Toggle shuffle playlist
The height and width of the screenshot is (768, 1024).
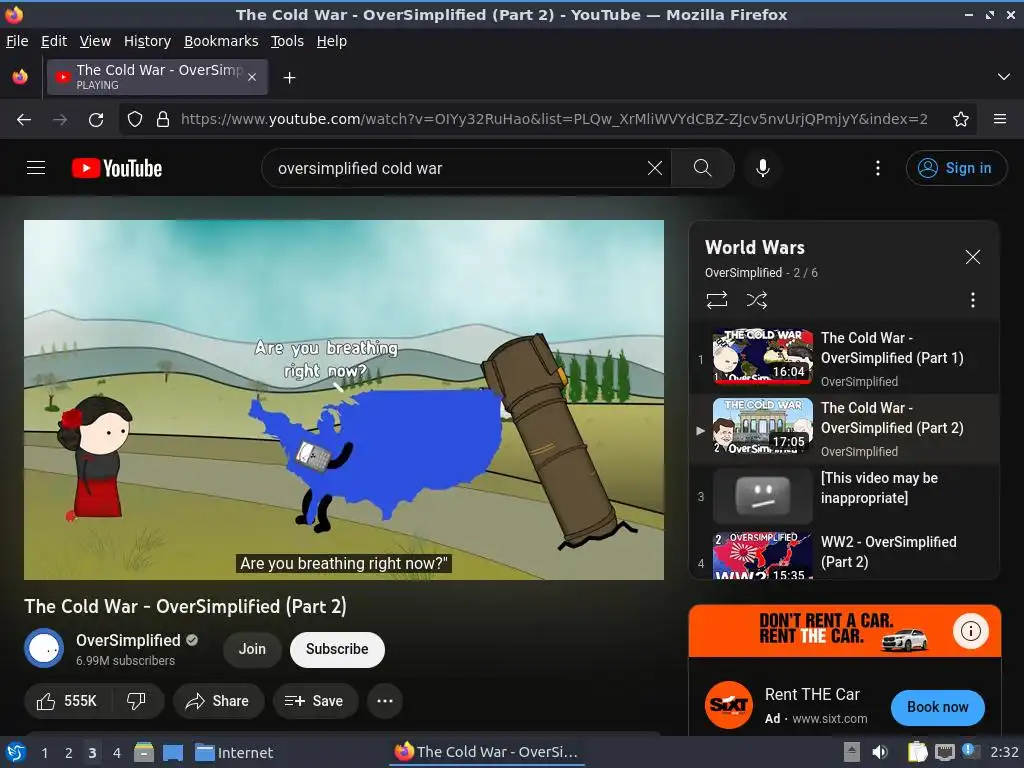pos(757,300)
